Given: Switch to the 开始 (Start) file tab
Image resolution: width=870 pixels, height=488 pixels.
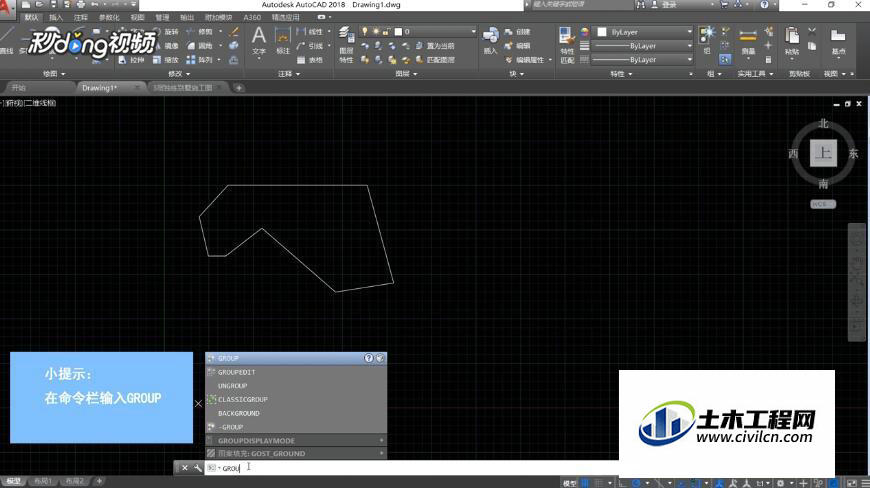Looking at the screenshot, I should coord(19,88).
